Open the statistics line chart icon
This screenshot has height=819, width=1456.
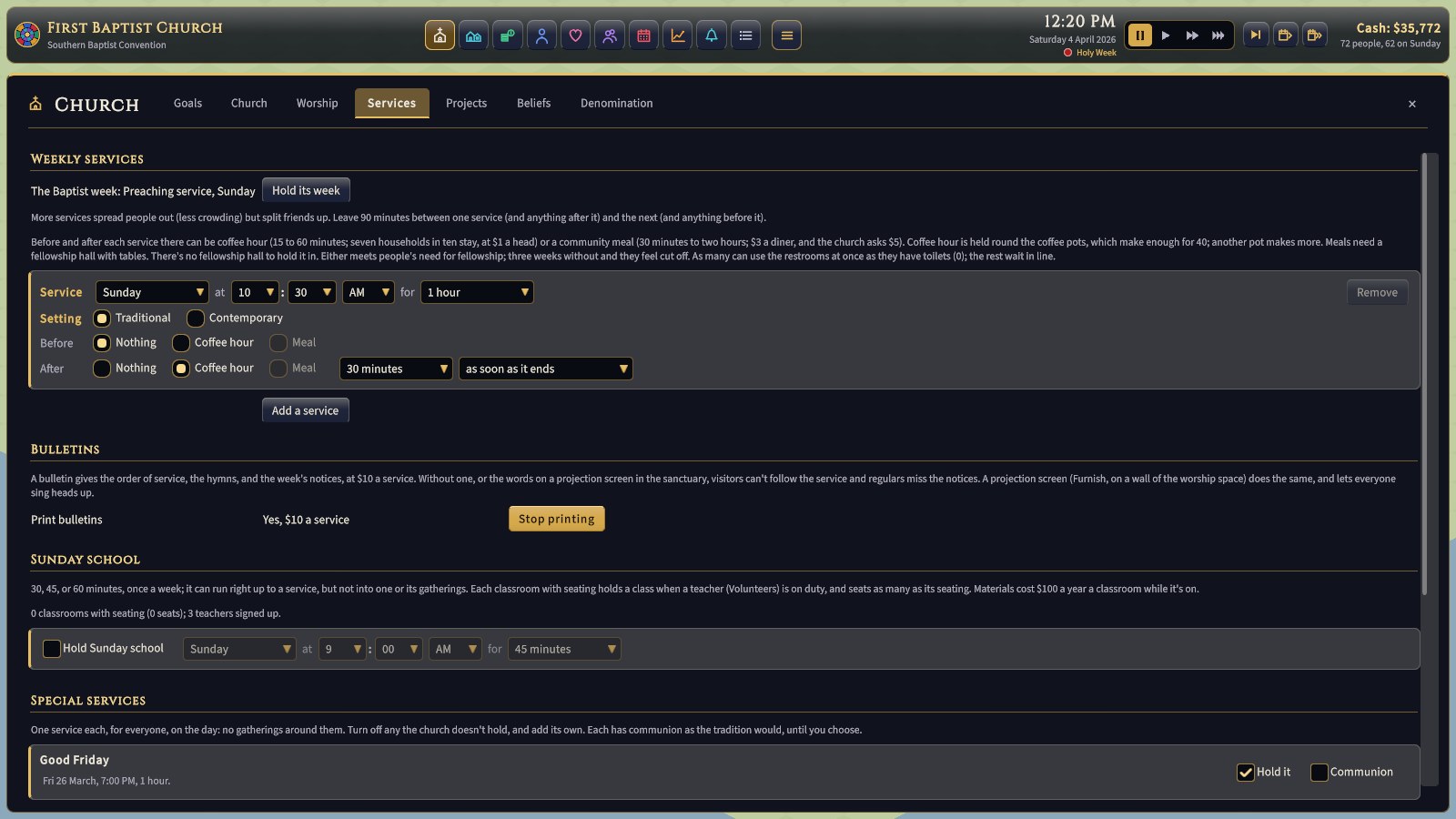(678, 35)
